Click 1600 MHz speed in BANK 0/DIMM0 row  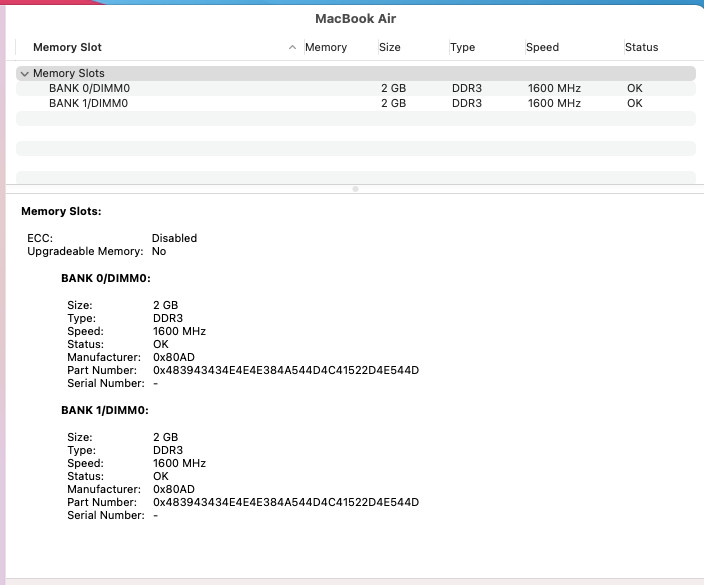tap(554, 88)
